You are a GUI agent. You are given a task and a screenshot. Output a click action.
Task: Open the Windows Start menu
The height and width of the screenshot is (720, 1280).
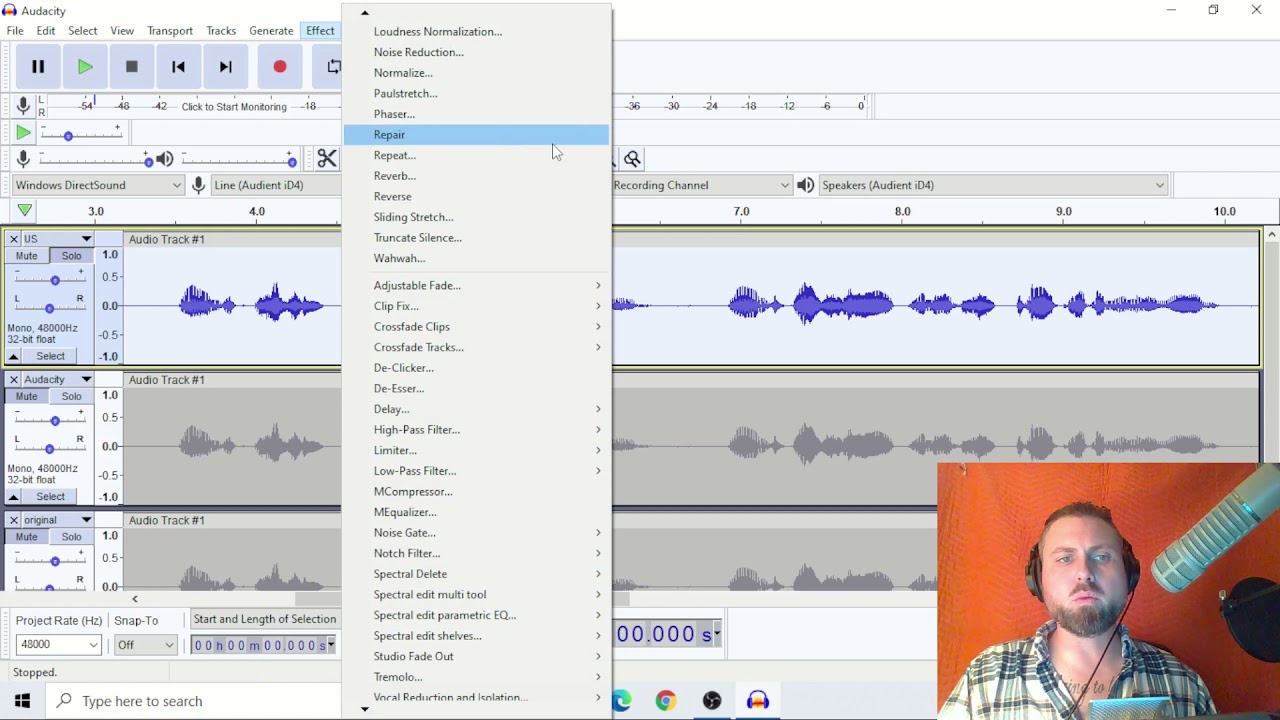click(x=22, y=700)
